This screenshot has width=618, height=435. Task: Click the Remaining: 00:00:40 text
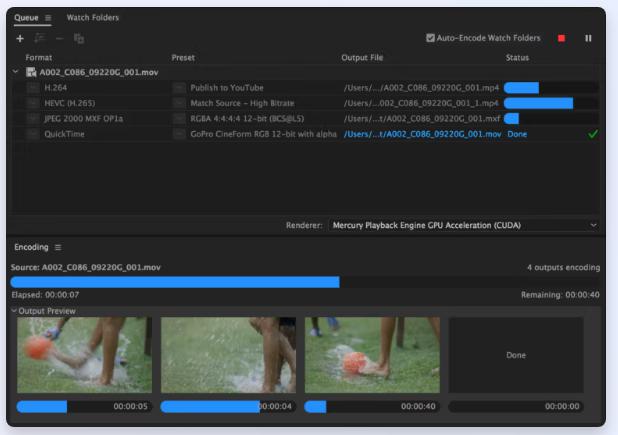(x=560, y=295)
